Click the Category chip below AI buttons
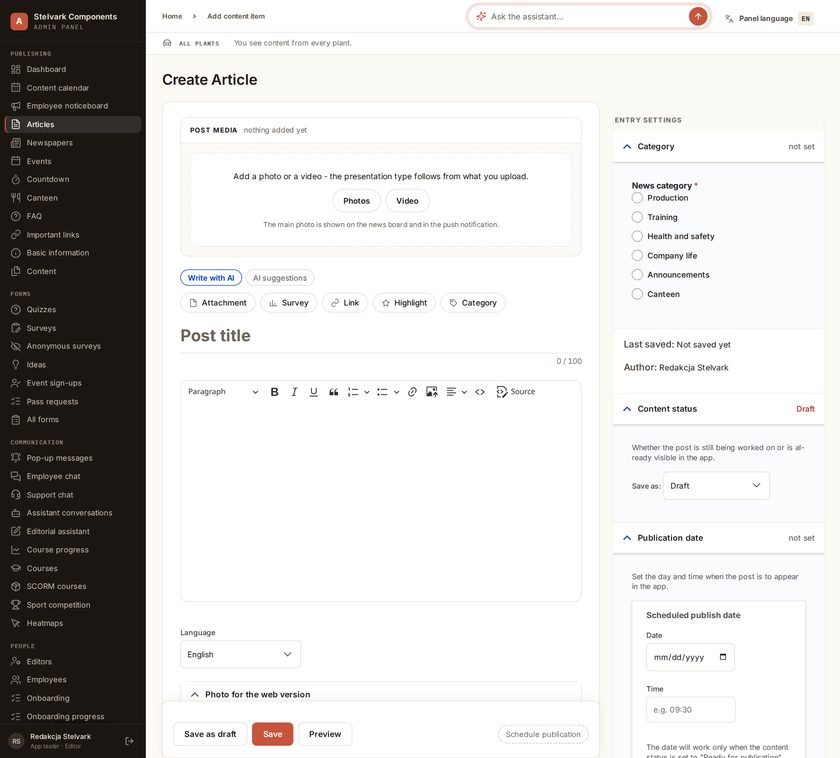Image resolution: width=840 pixels, height=758 pixels. 473,303
